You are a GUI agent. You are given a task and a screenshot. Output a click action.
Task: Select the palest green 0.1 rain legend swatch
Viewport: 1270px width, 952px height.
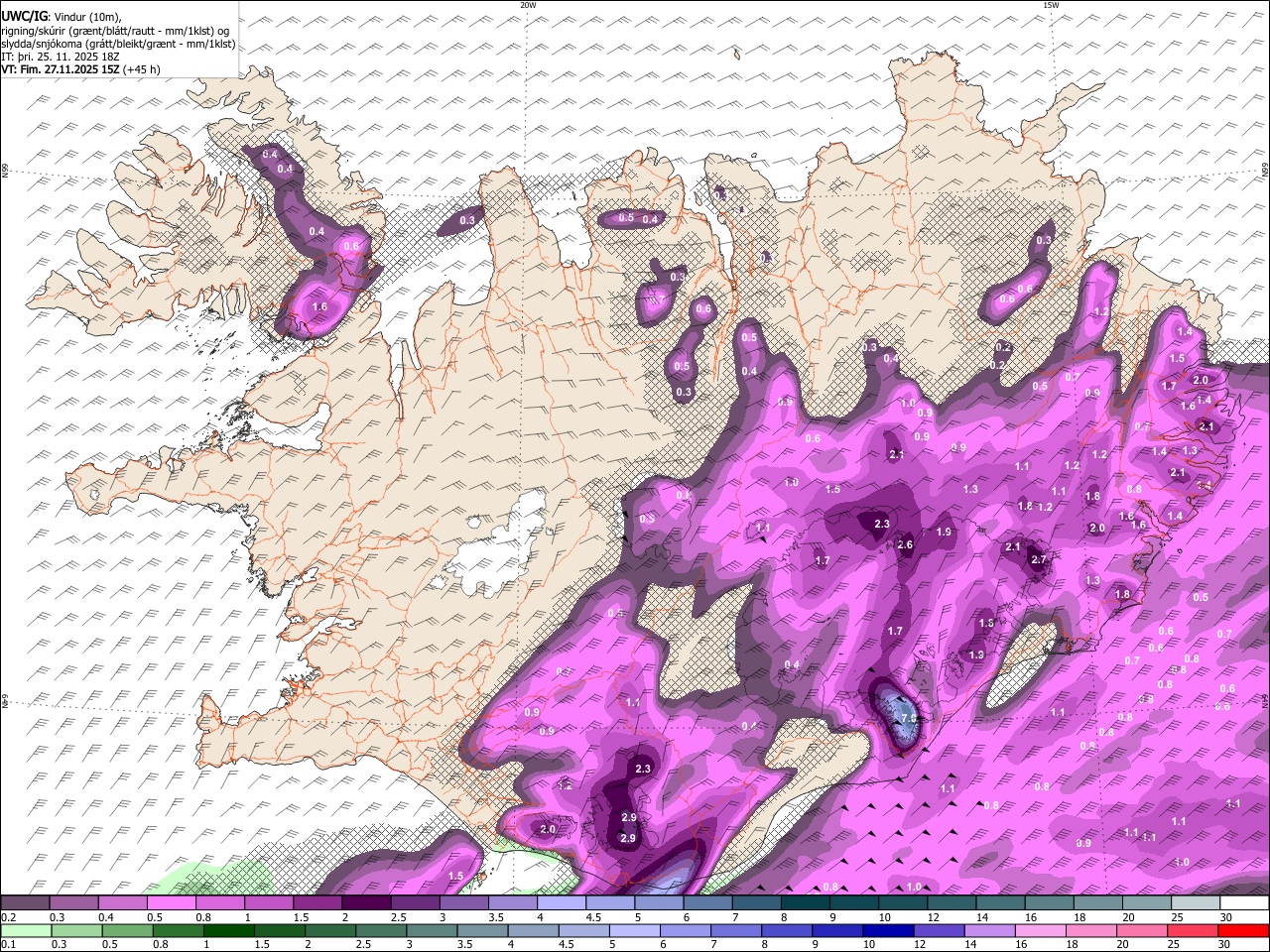pos(26,931)
